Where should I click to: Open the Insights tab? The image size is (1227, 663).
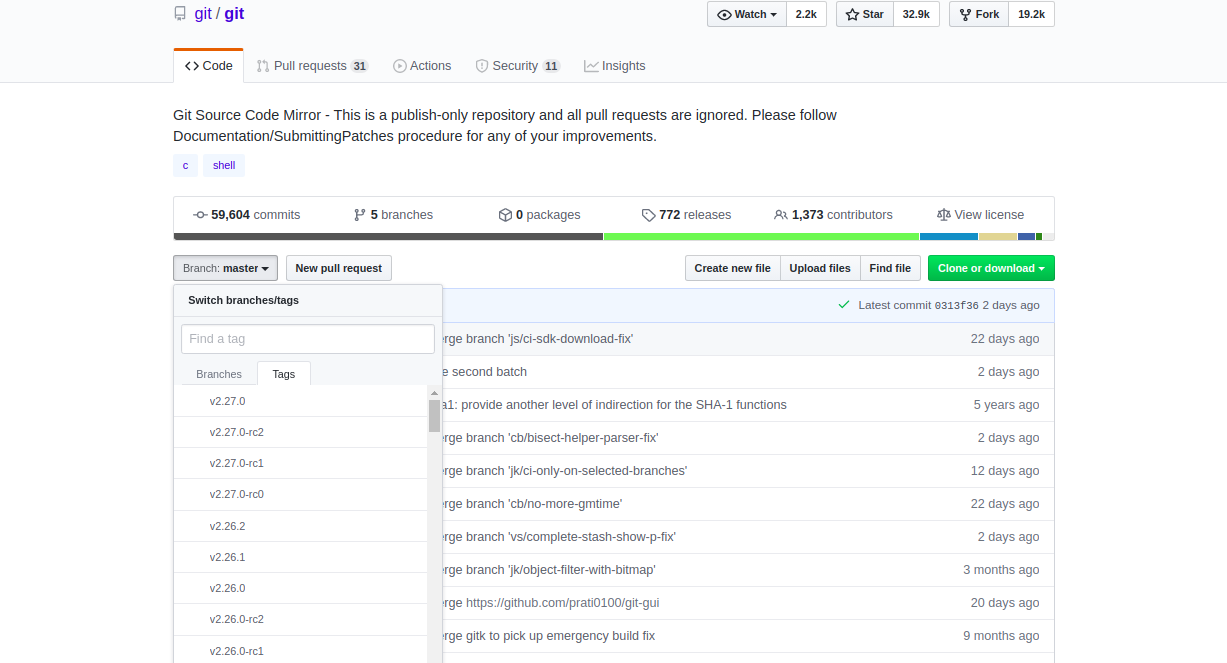[614, 65]
